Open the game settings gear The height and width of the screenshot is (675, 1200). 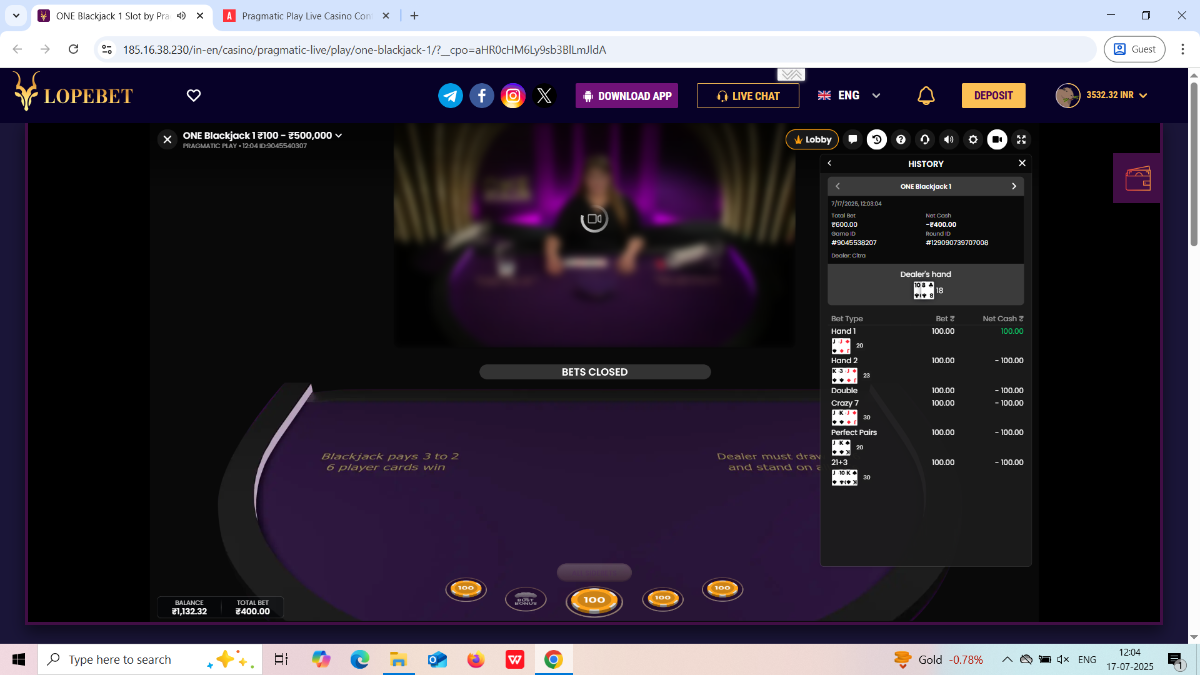[973, 140]
